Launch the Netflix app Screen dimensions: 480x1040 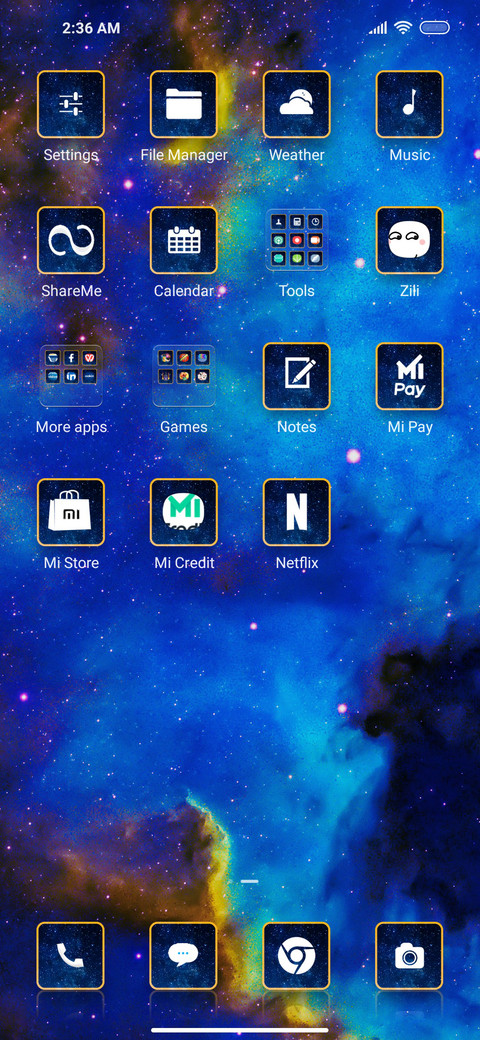click(296, 512)
